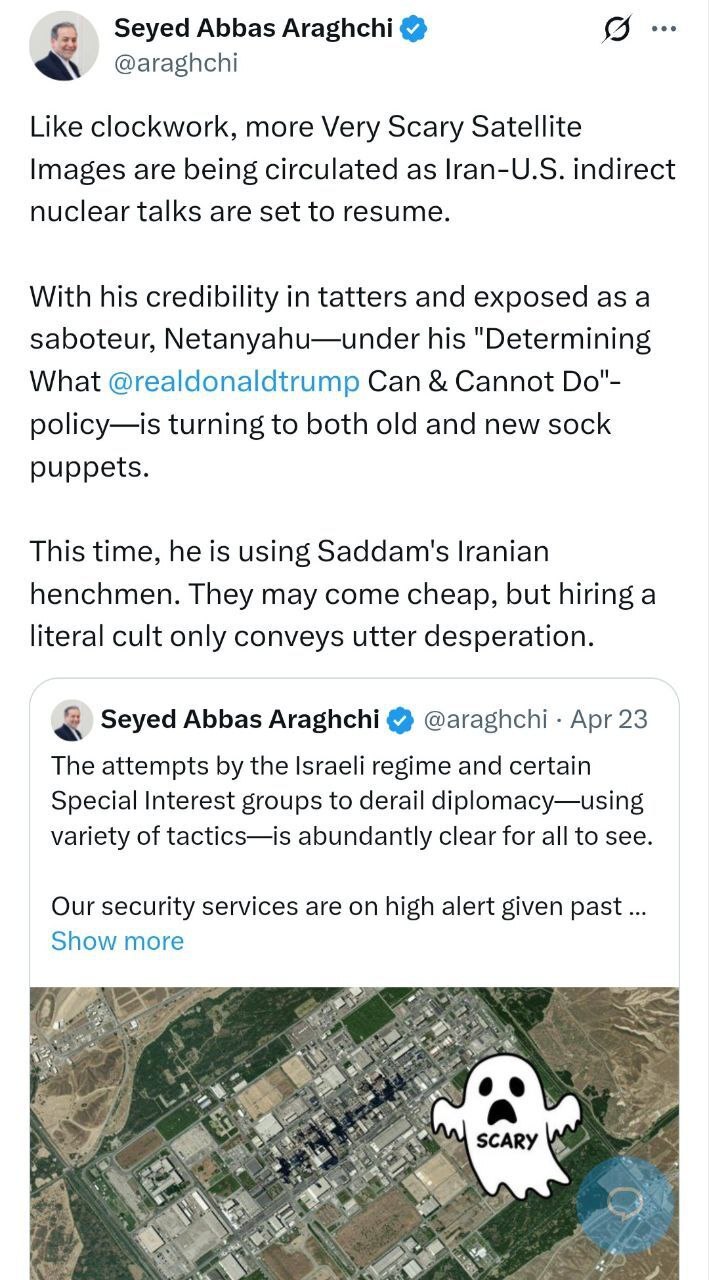Click the author name in the quoted tweet
Screen dimensions: 709x1280
click(x=240, y=719)
